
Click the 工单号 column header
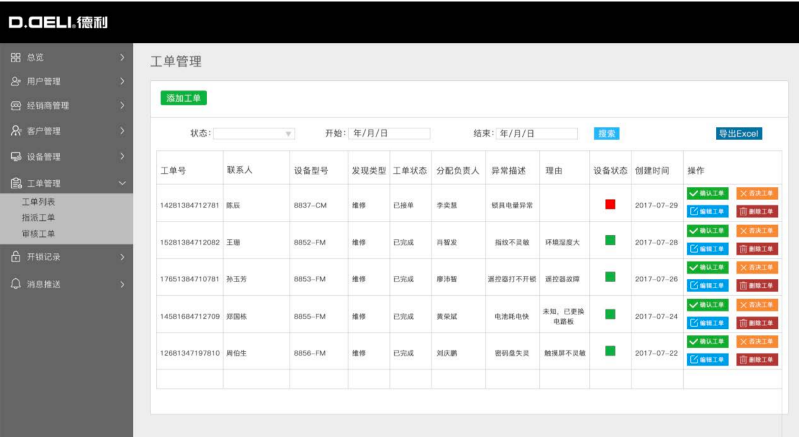tap(173, 171)
